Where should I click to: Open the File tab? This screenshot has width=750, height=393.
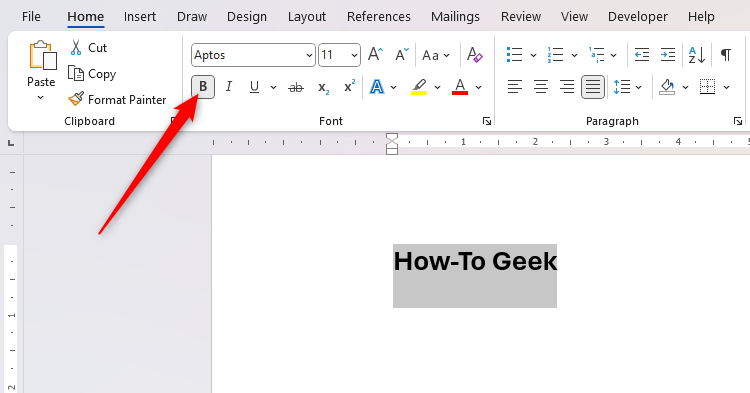(x=31, y=17)
